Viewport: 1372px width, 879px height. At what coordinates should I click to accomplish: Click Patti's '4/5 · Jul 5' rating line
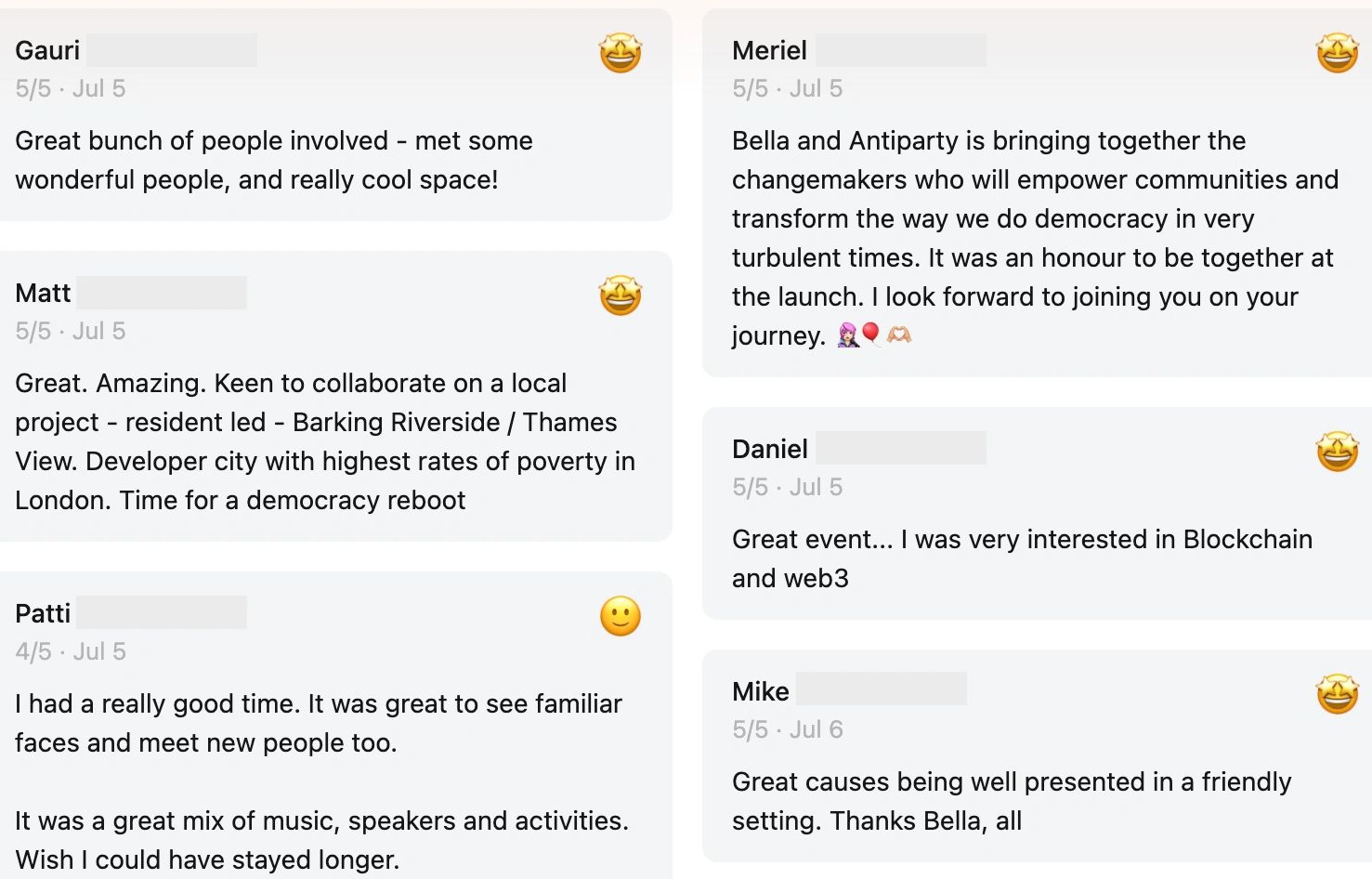point(71,651)
